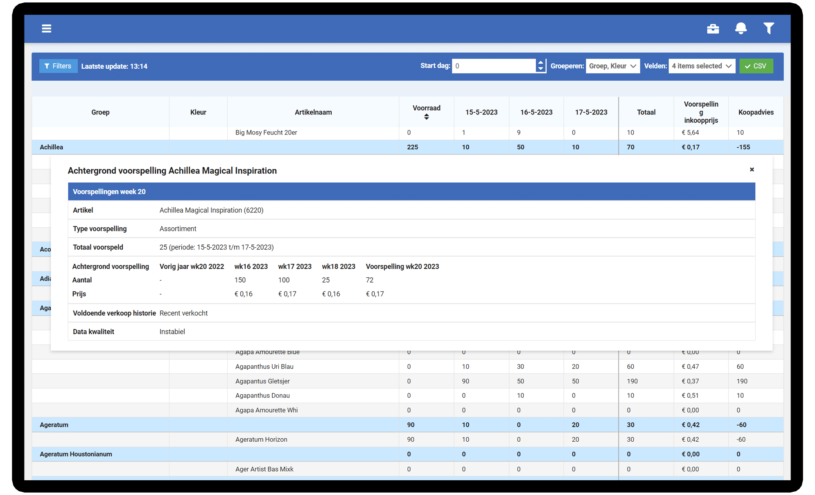This screenshot has width=815, height=495.
Task: Click the funnel filter icon in header
Action: coord(769,28)
